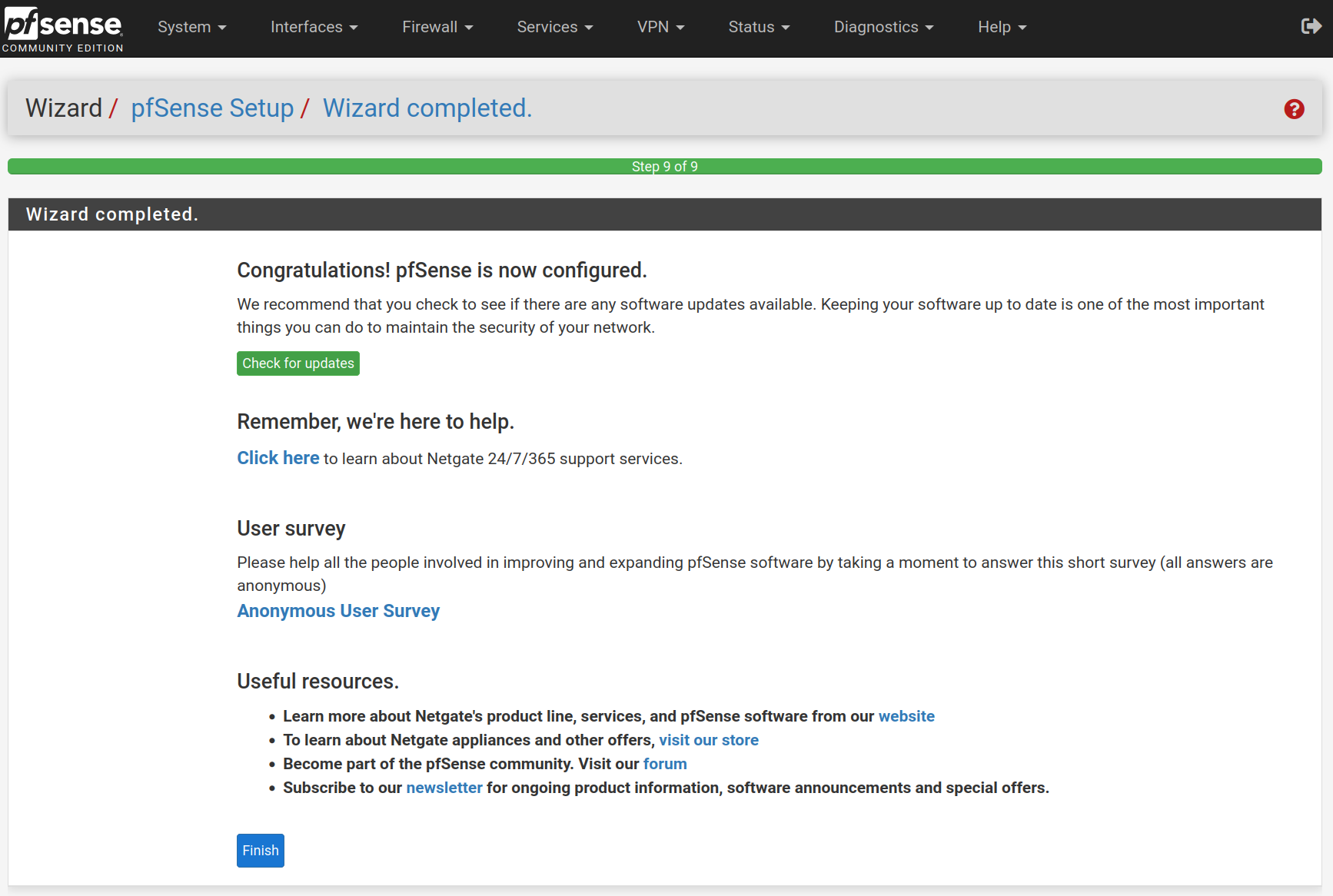The width and height of the screenshot is (1333, 896).
Task: Open the System dropdown menu
Action: [x=191, y=27]
